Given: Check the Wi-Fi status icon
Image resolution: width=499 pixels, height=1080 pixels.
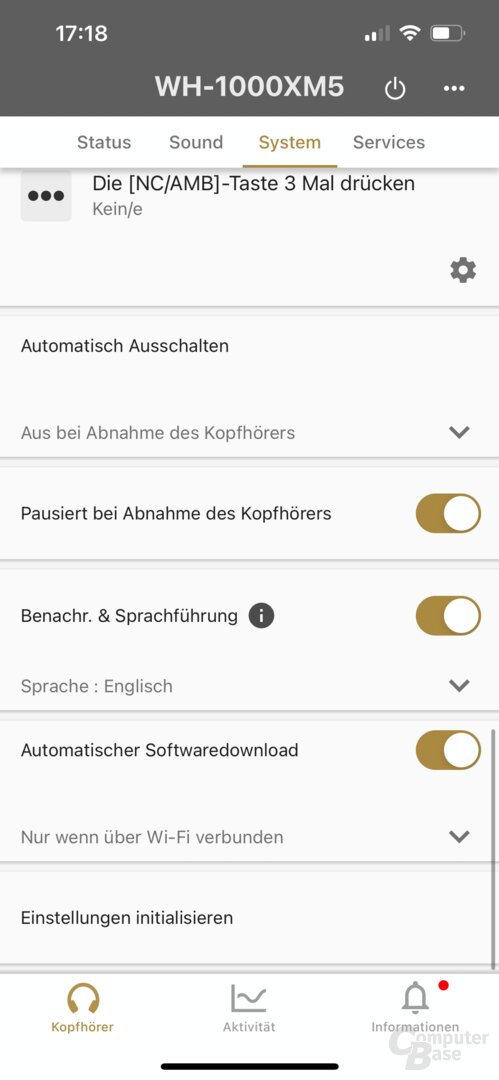Looking at the screenshot, I should click(x=411, y=33).
